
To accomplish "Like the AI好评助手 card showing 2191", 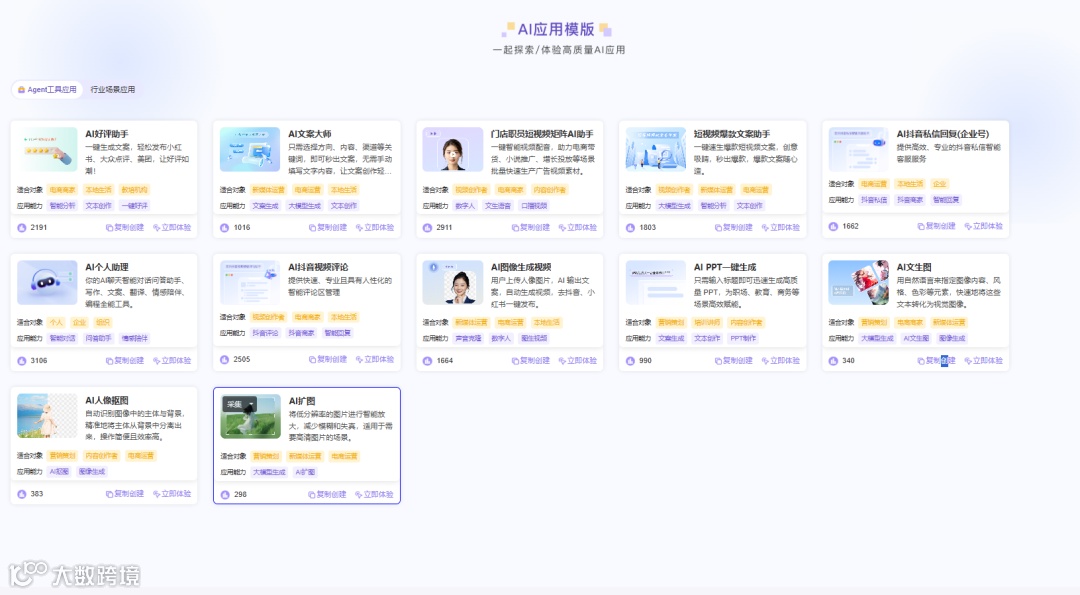I will pos(21,227).
